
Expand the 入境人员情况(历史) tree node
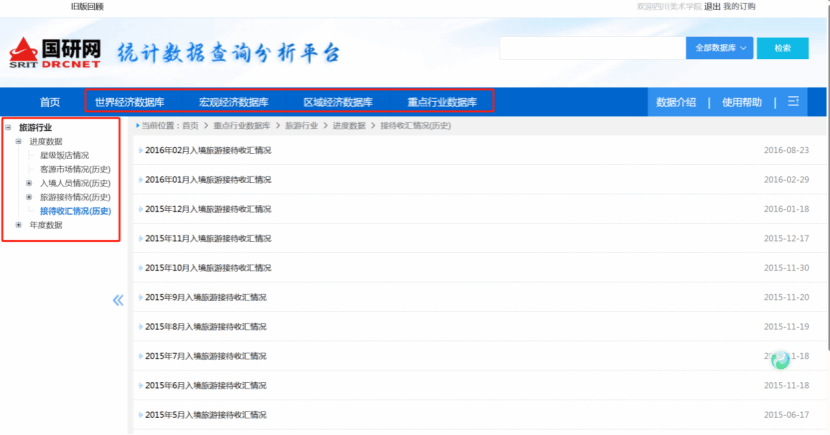pos(29,183)
